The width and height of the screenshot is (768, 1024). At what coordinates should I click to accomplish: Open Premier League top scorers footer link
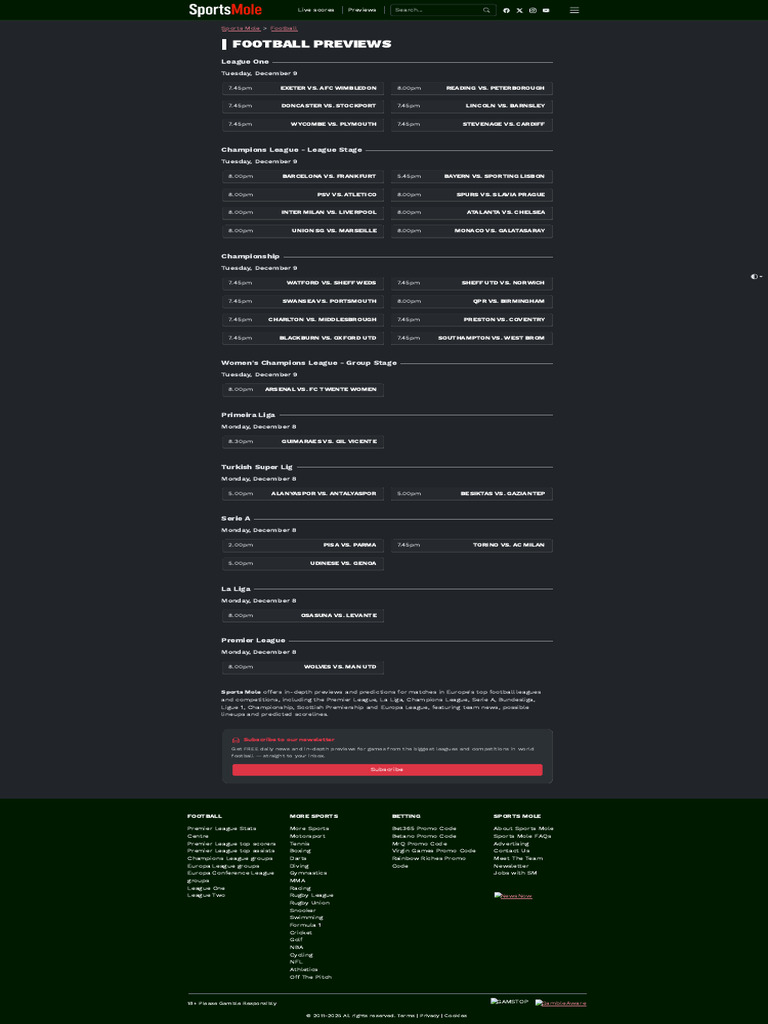tap(231, 844)
